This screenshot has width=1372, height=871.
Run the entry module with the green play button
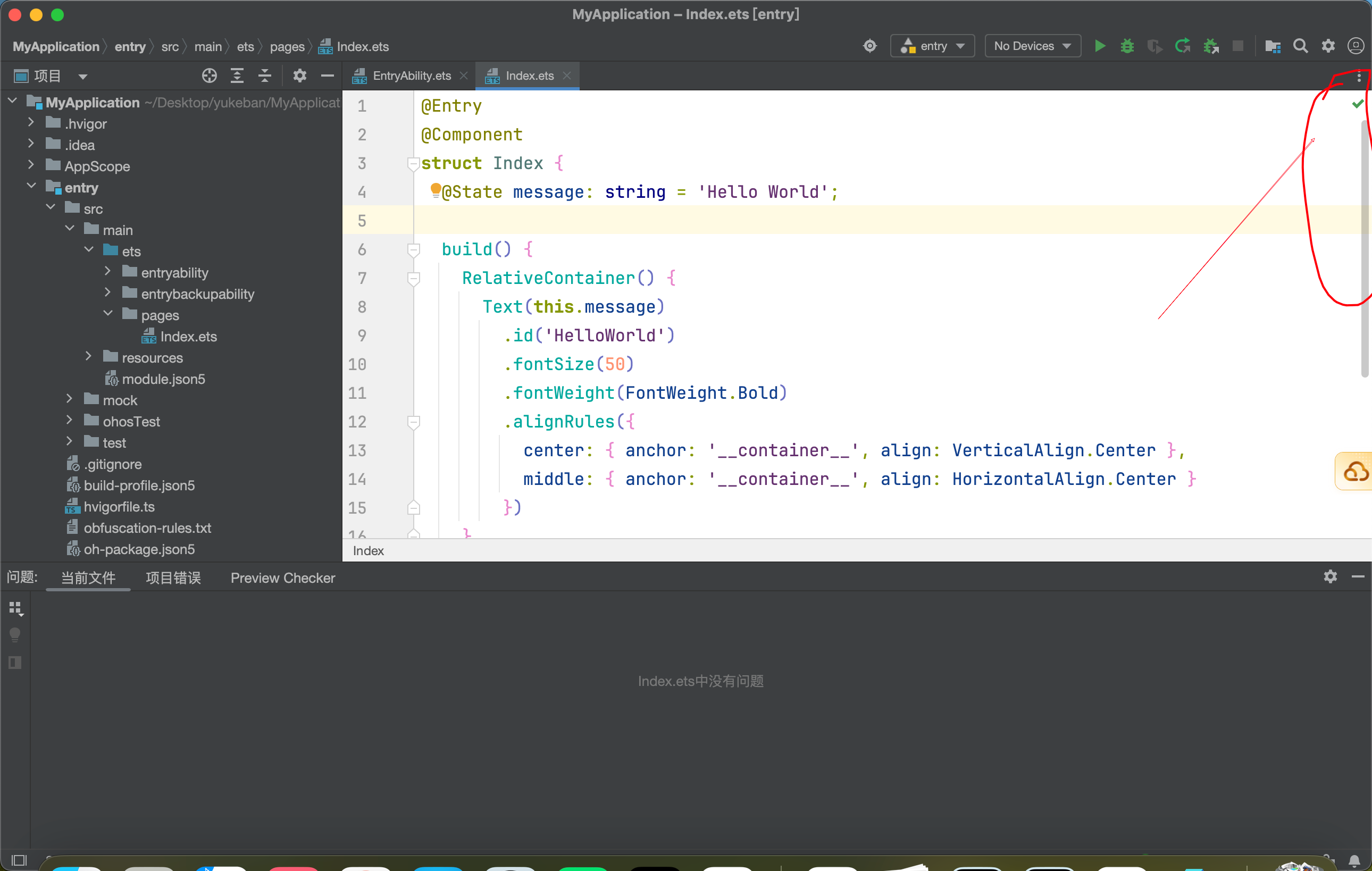[1100, 46]
